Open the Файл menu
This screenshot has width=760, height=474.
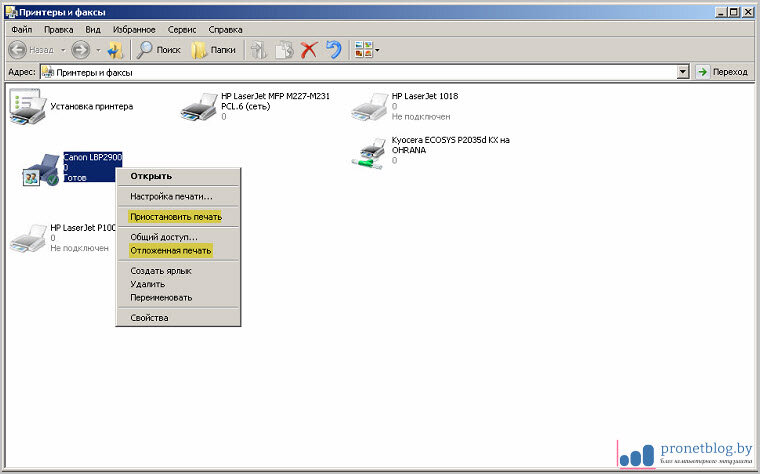[22, 30]
